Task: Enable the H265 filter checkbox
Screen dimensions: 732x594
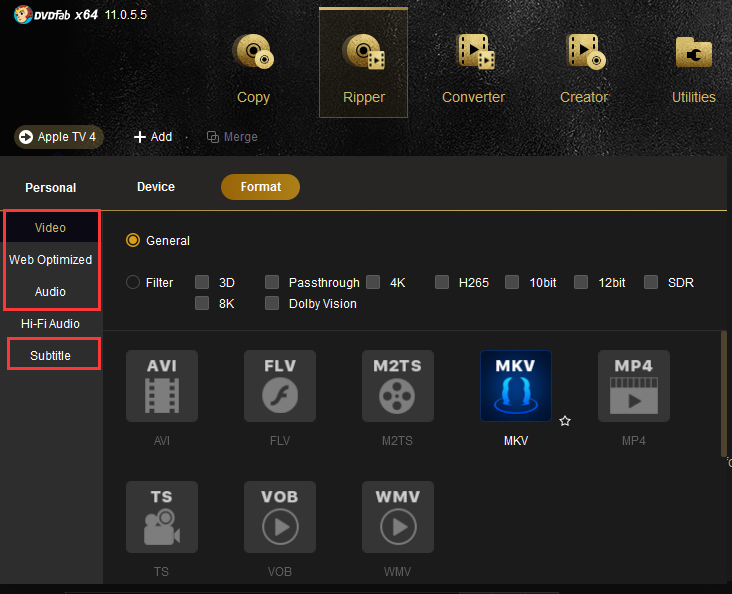Action: [x=442, y=282]
